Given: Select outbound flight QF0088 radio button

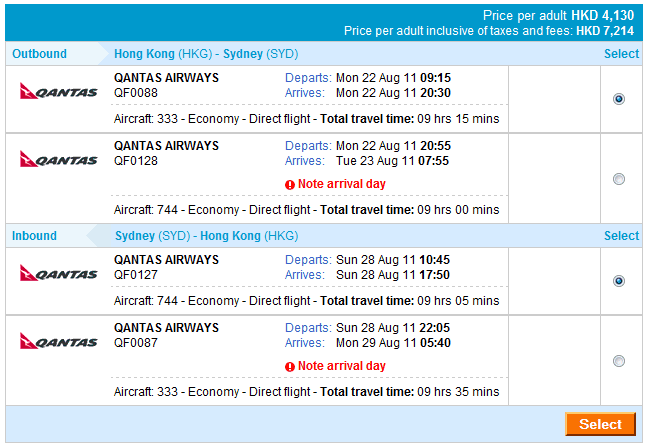Looking at the screenshot, I should coord(619,99).
